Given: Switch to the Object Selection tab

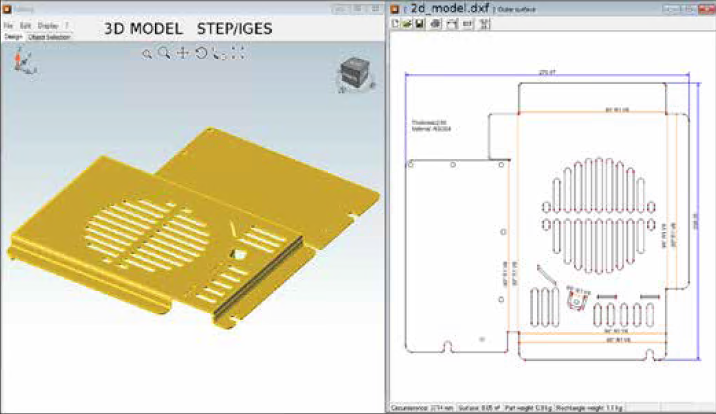Looking at the screenshot, I should [x=49, y=36].
